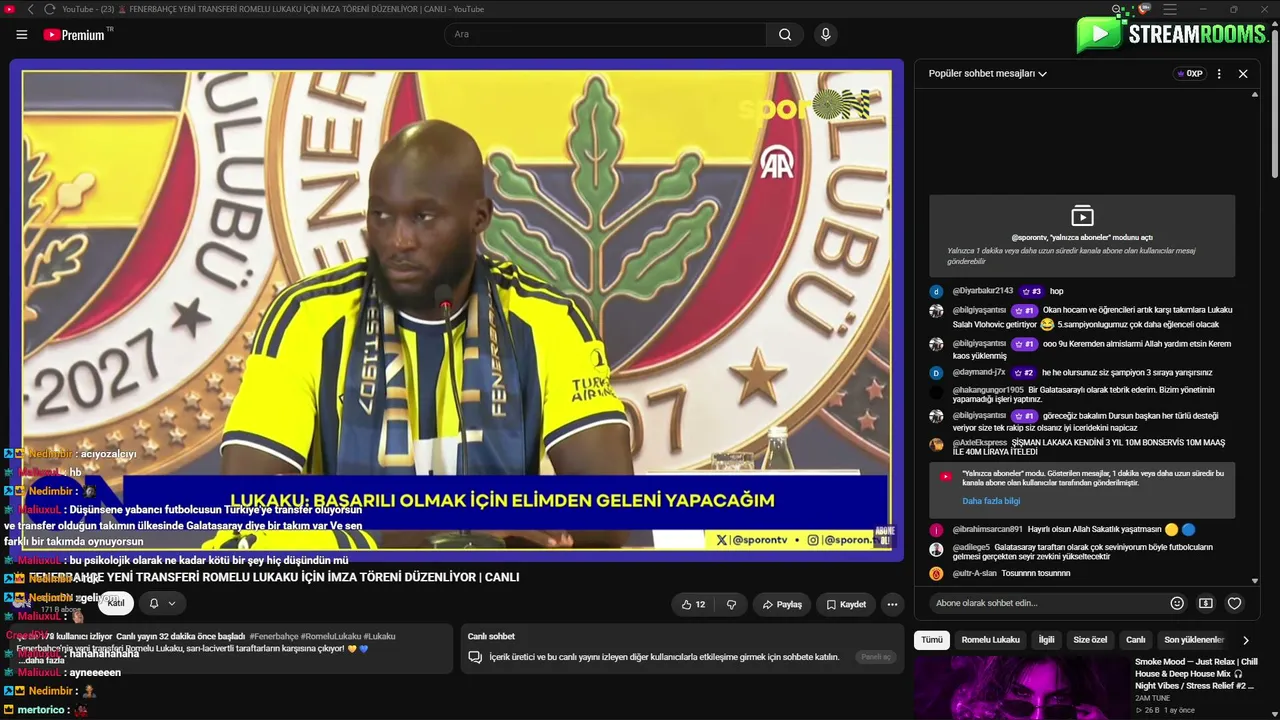This screenshot has width=1280, height=720.
Task: Open the YouTube guide hamburger menu
Action: tap(22, 34)
